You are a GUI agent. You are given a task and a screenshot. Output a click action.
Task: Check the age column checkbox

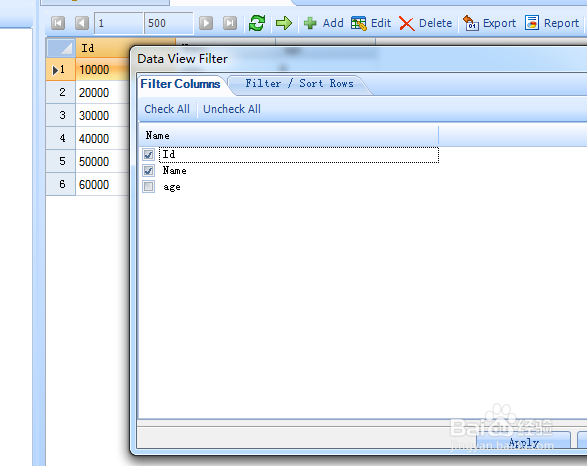pyautogui.click(x=149, y=186)
